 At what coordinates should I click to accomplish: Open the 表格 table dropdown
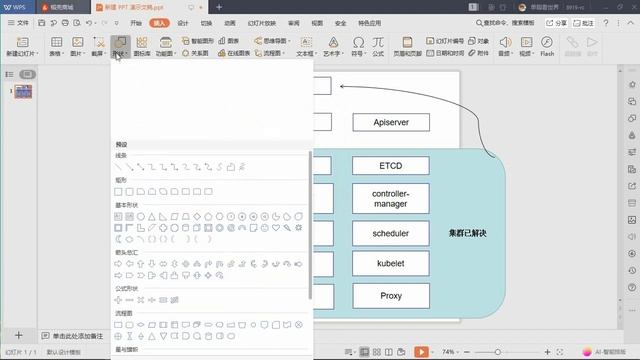[56, 53]
